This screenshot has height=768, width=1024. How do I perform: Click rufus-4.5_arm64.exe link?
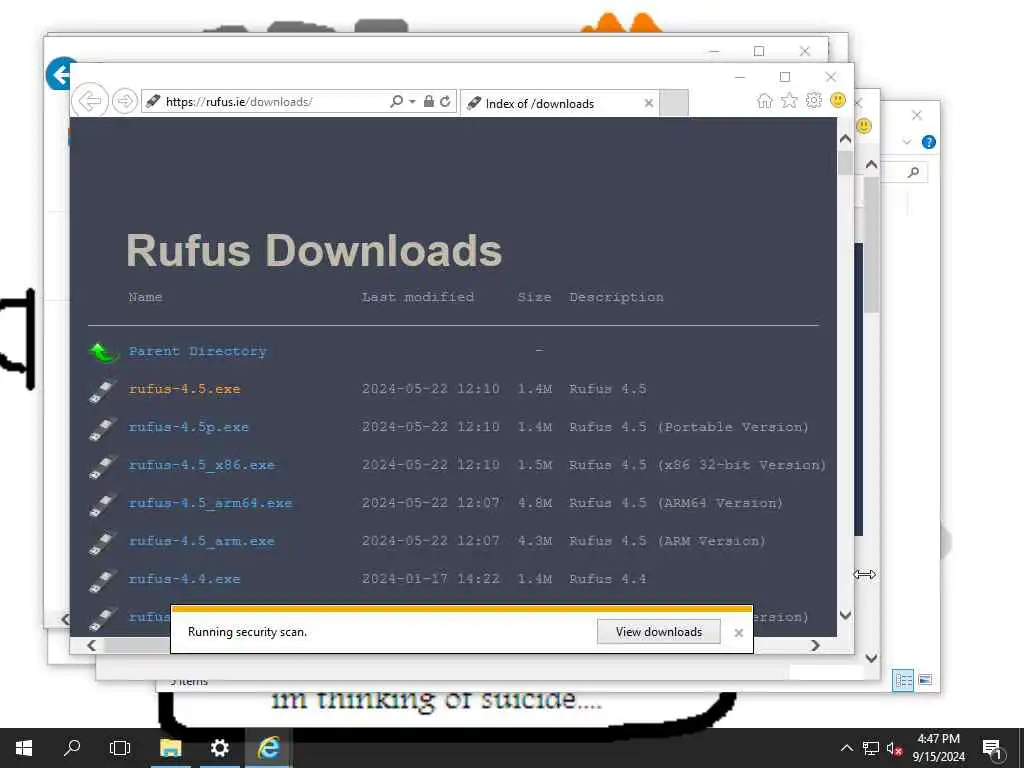[x=210, y=503]
